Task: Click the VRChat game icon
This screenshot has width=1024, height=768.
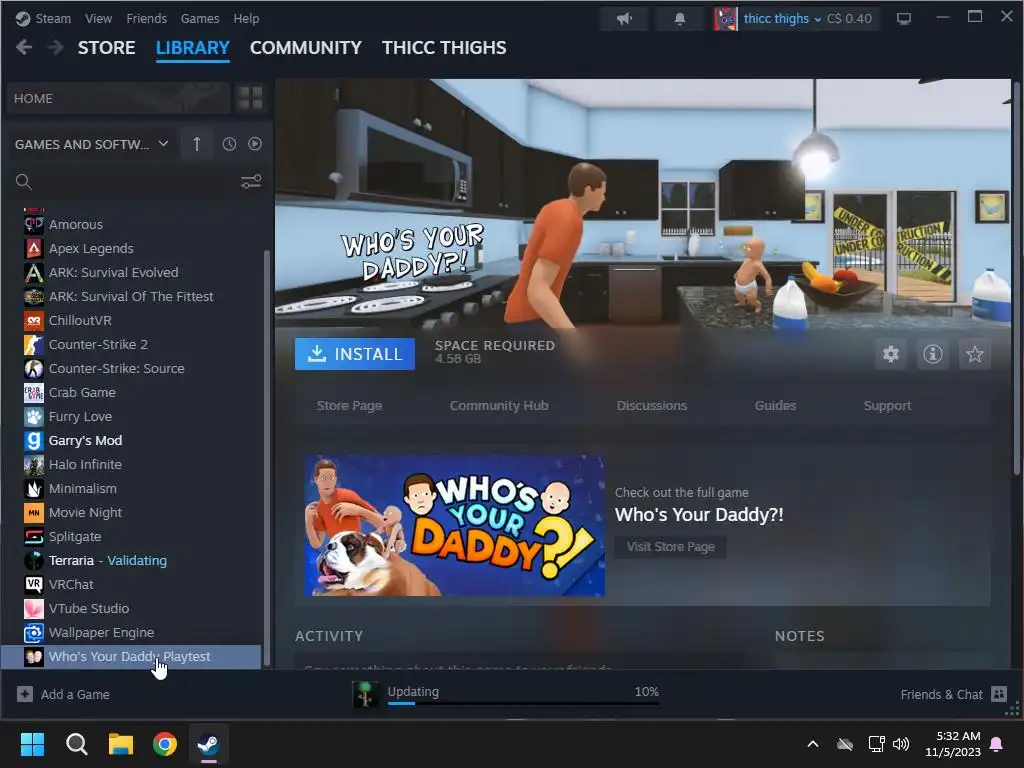Action: (x=34, y=584)
